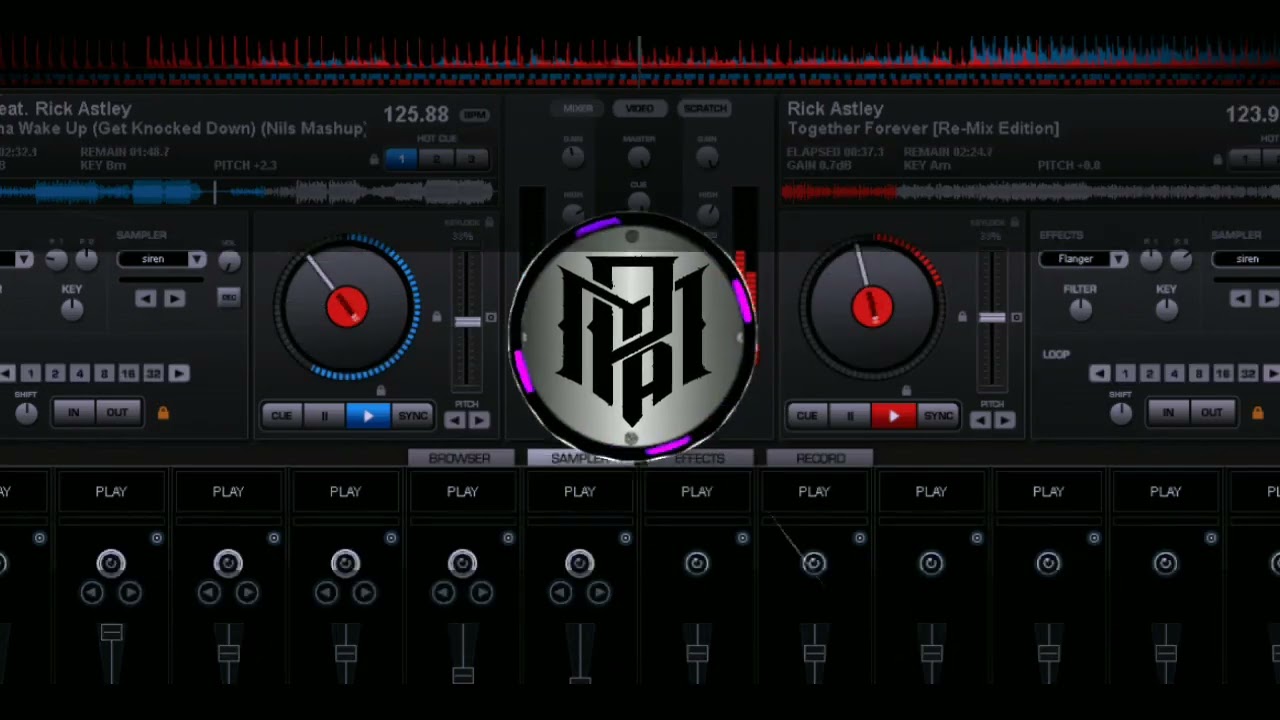1280x720 pixels.
Task: Click the REC button beside the left sampler
Action: click(x=229, y=298)
